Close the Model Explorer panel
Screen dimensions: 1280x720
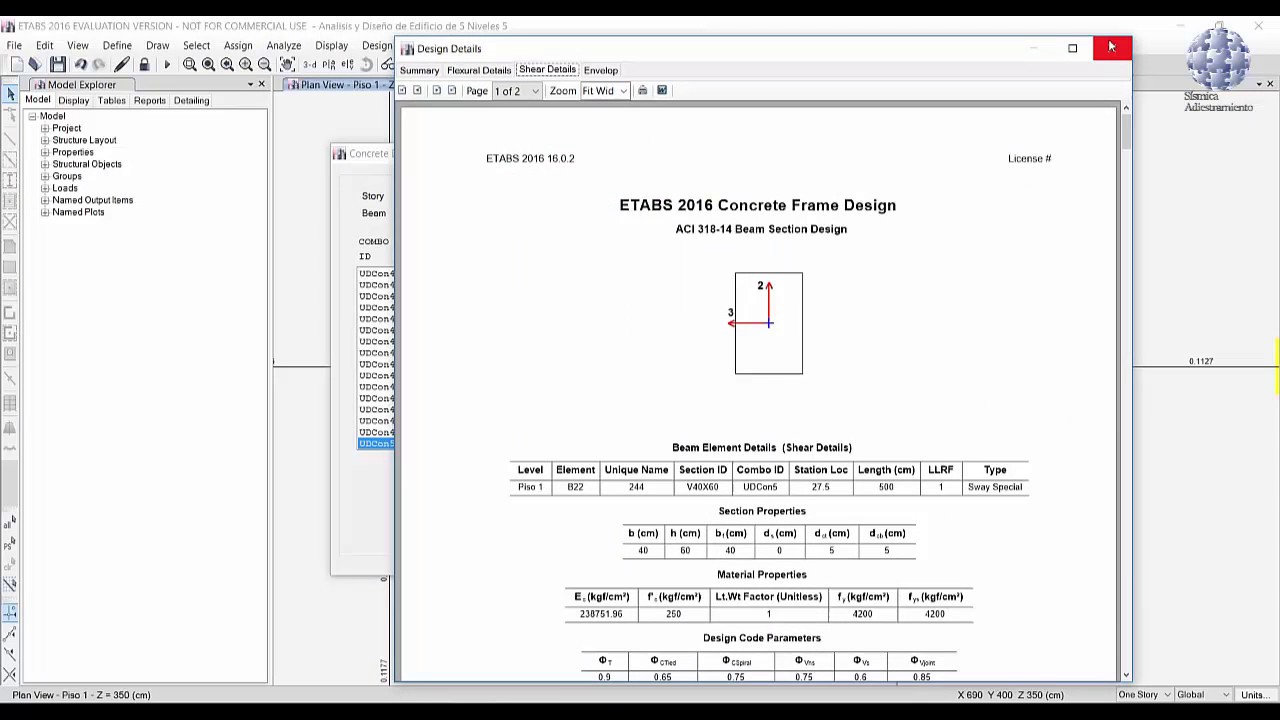[262, 84]
